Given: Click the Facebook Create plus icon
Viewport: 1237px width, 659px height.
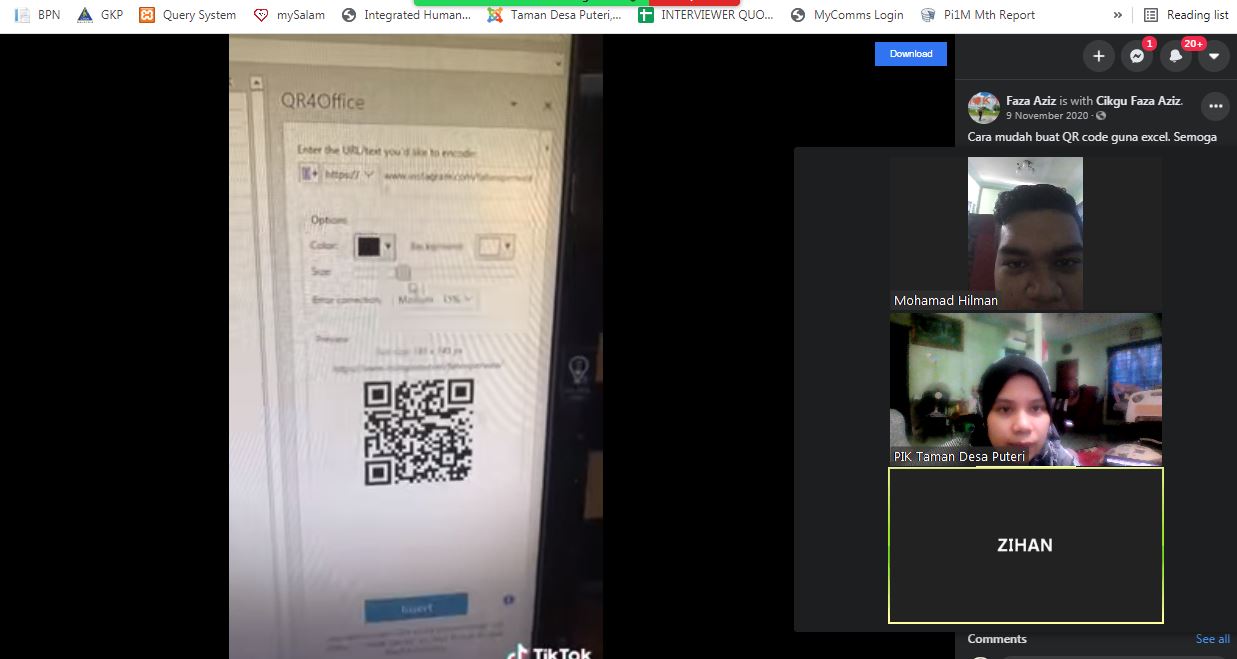Looking at the screenshot, I should click(x=1098, y=56).
